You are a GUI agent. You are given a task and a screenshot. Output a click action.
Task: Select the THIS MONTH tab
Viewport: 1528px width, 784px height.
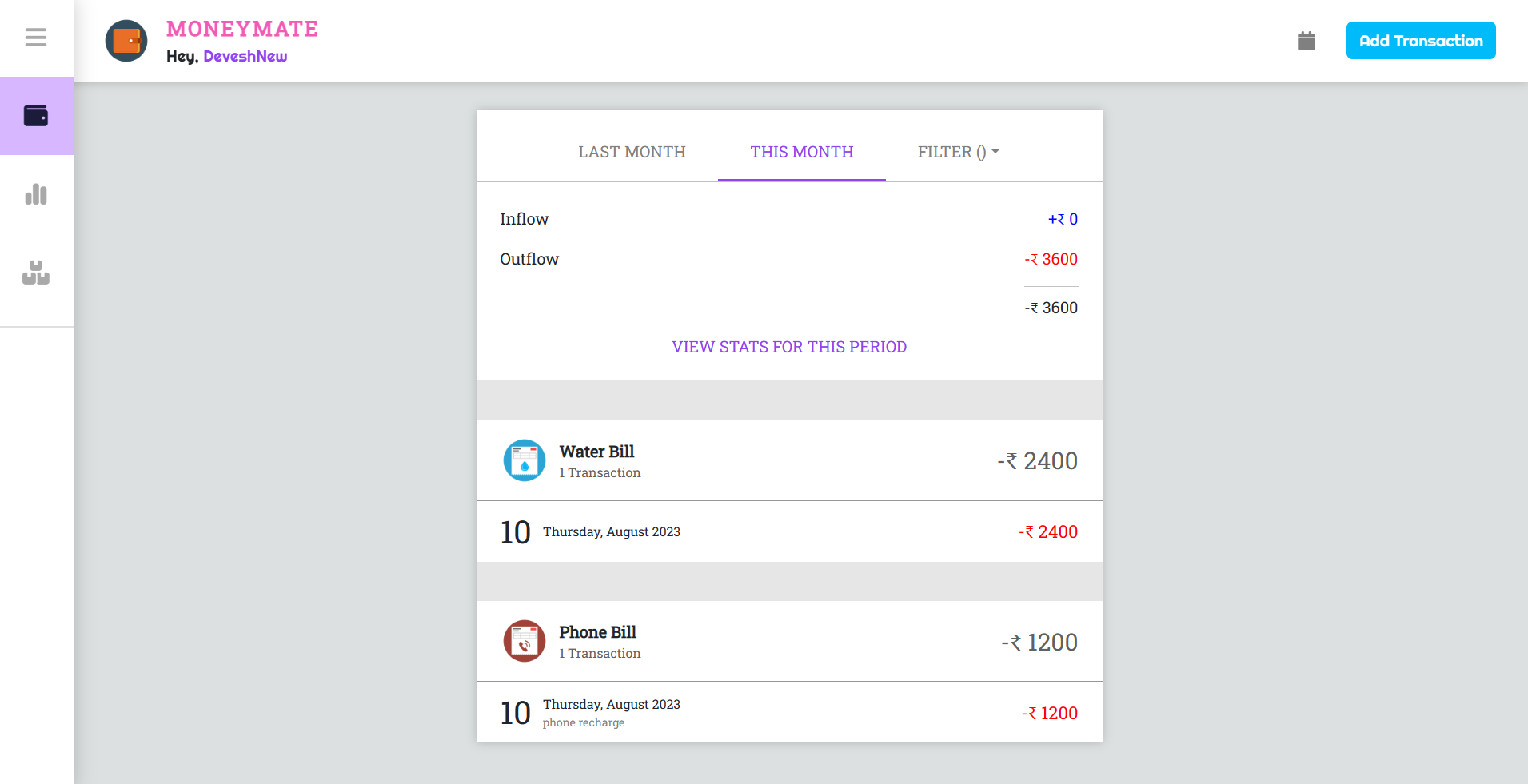click(x=802, y=152)
